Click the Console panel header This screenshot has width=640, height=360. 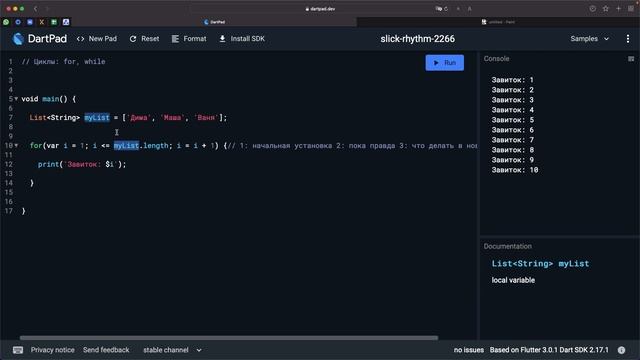coord(496,59)
